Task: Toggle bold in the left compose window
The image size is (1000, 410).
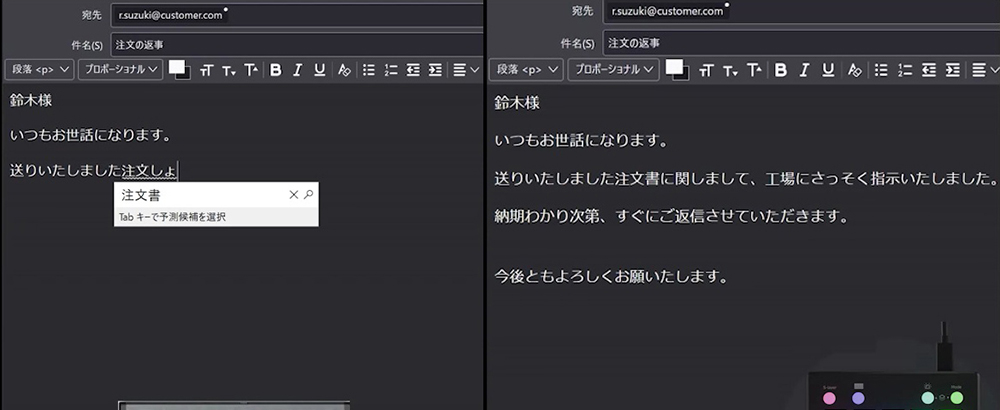Action: pos(276,70)
